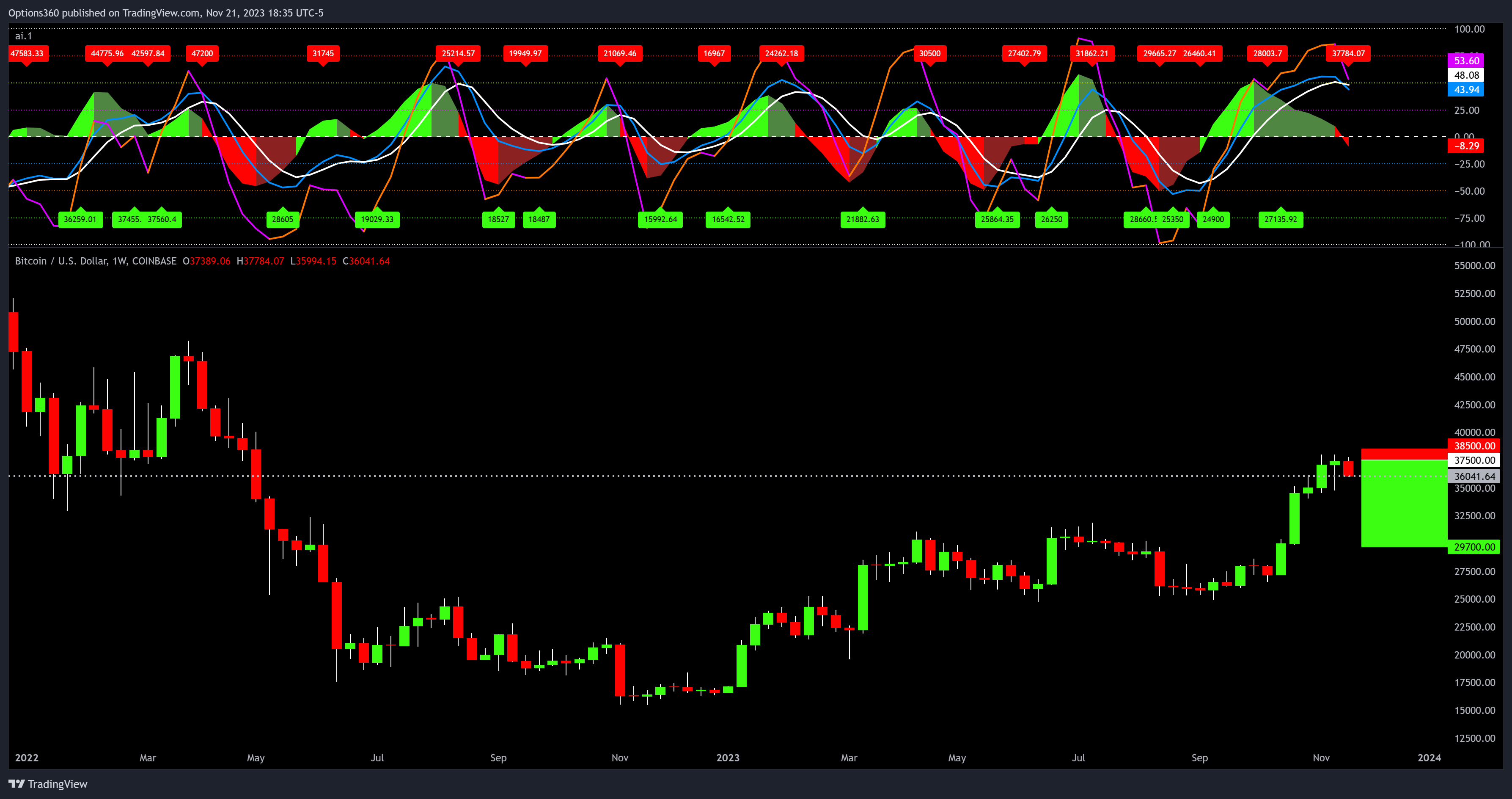This screenshot has width=1512, height=799.
Task: Select the white 37500.00 entry price tag
Action: point(1474,460)
